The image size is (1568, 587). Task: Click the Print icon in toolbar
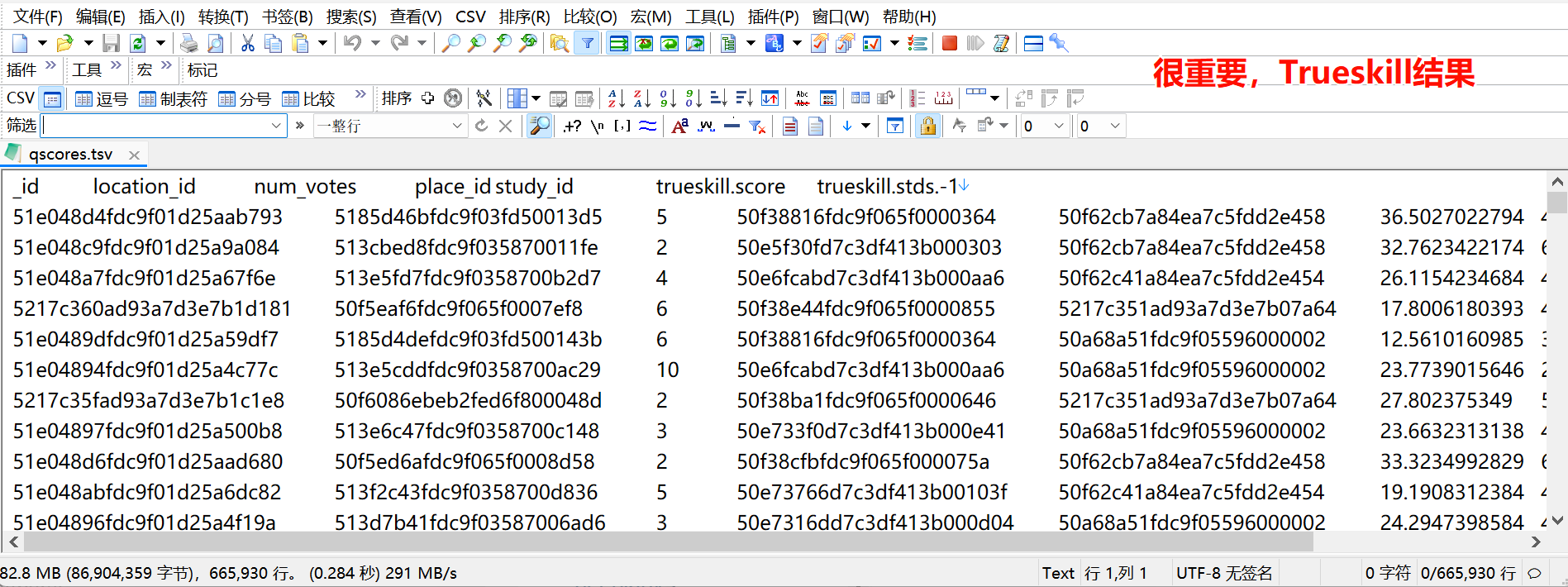(x=189, y=44)
